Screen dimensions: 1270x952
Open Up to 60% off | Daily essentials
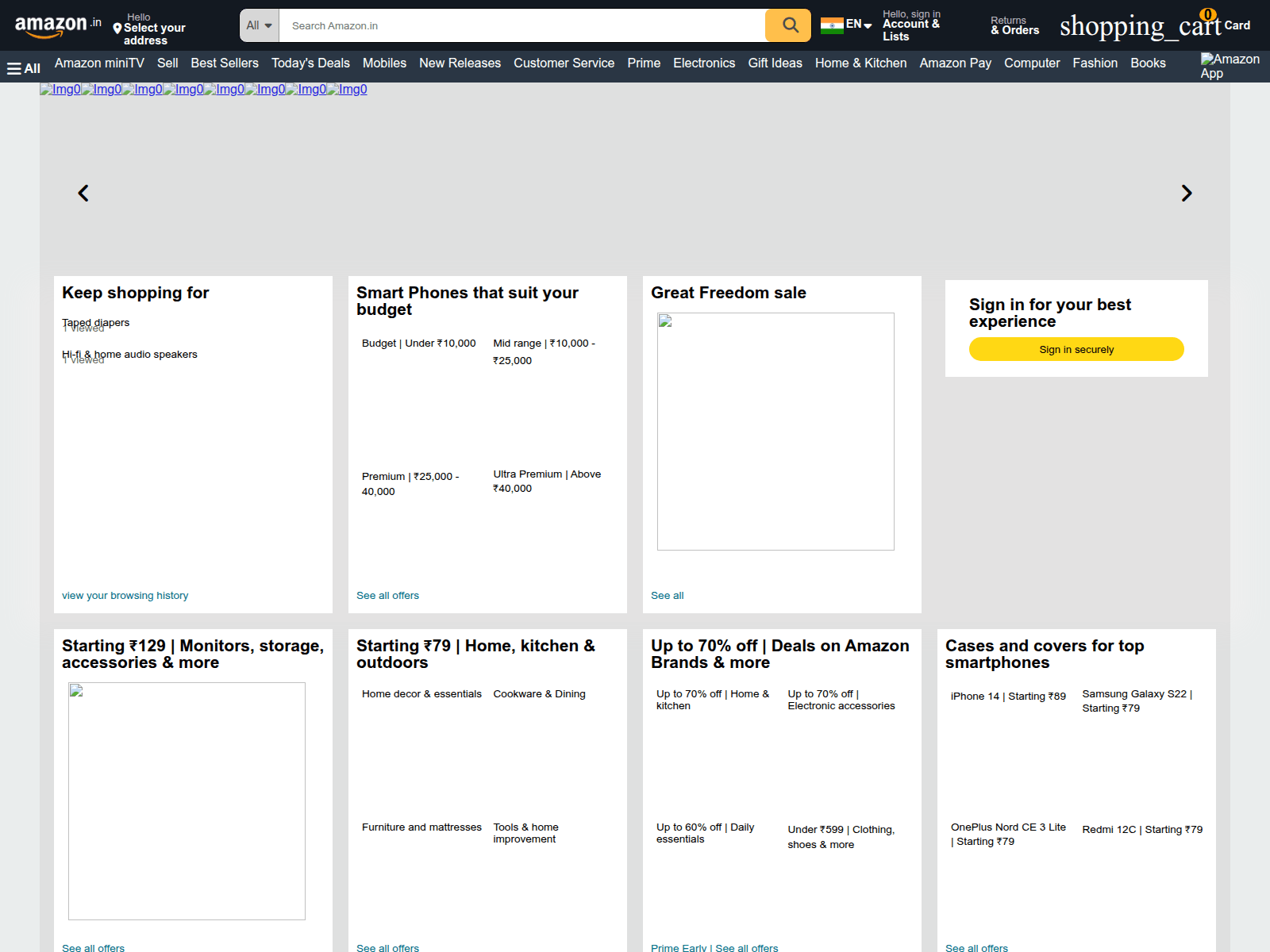coord(705,833)
